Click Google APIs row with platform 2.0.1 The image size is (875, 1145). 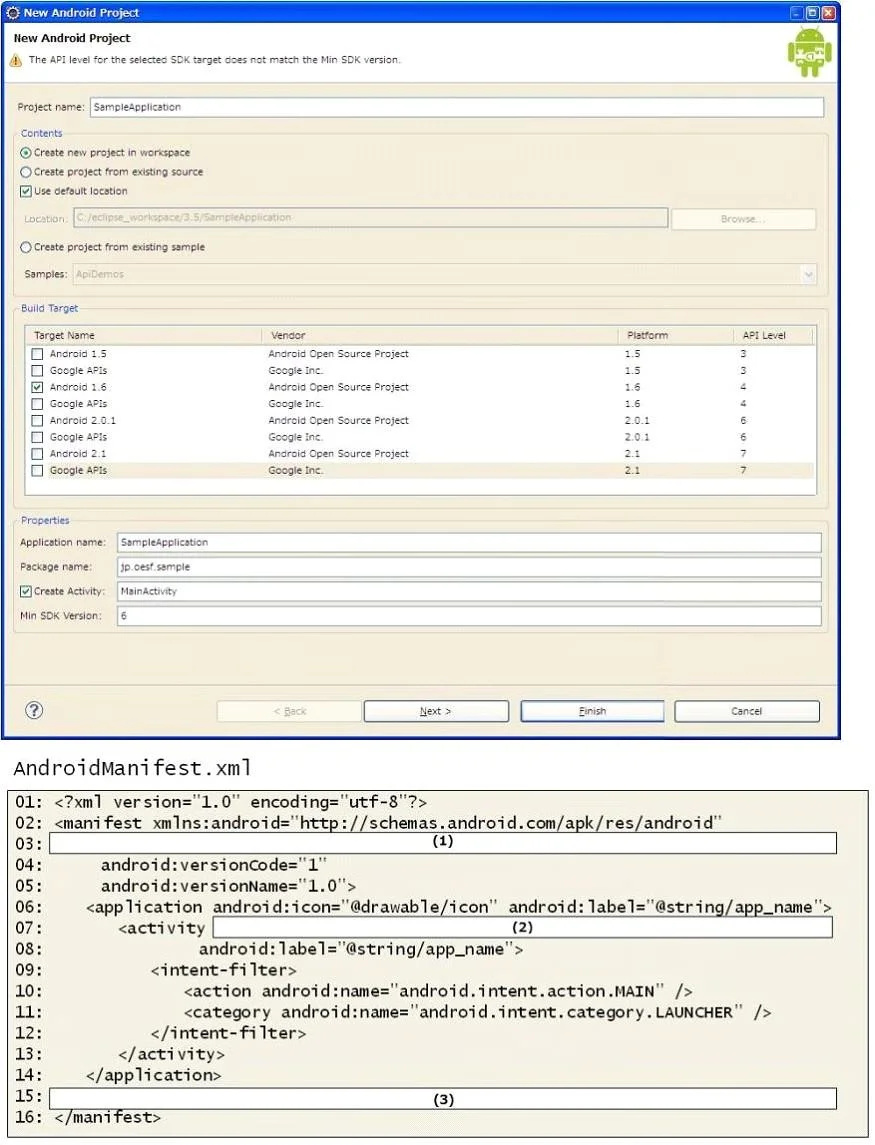(421, 437)
